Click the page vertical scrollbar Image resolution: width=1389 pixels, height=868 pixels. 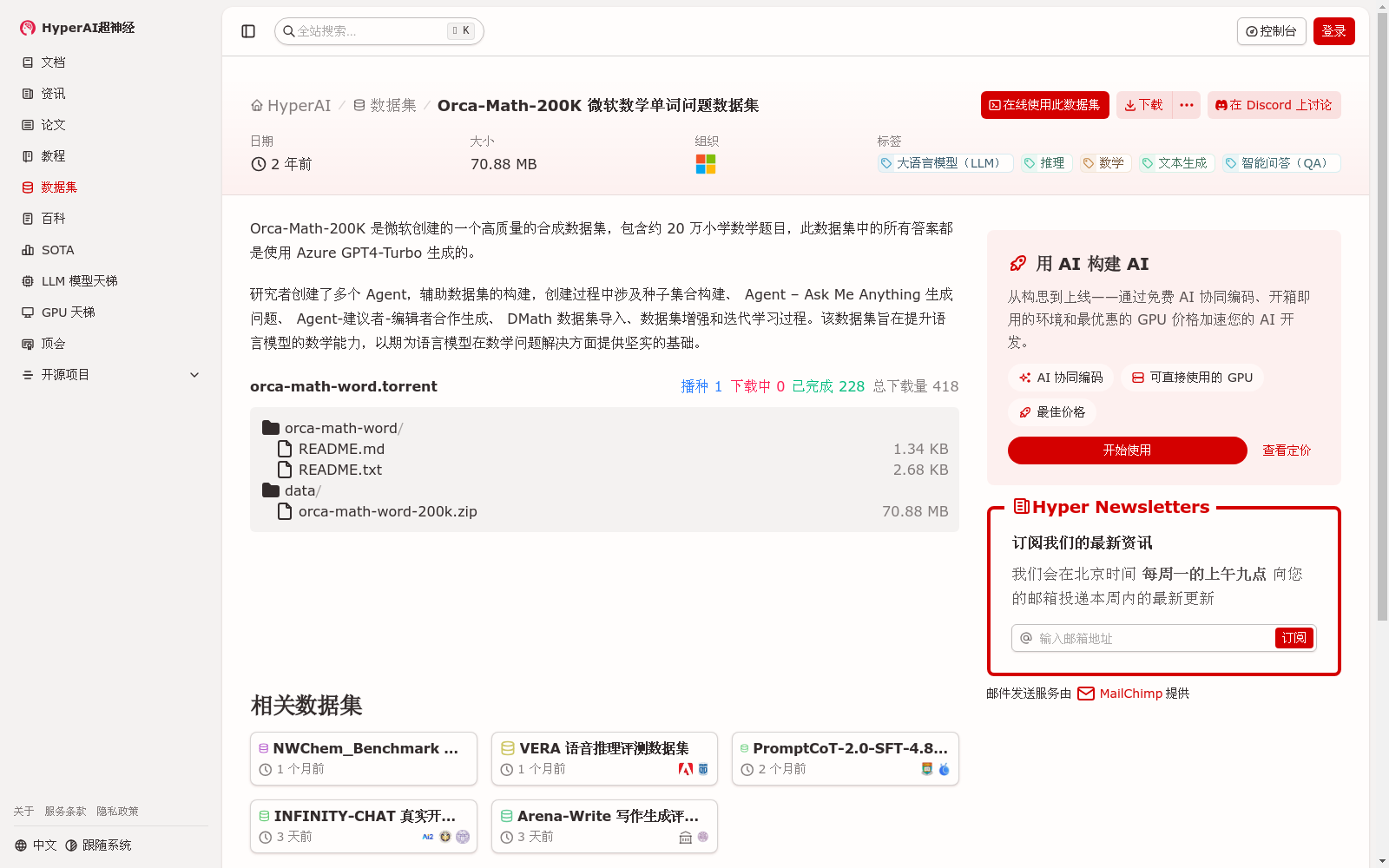1382,317
